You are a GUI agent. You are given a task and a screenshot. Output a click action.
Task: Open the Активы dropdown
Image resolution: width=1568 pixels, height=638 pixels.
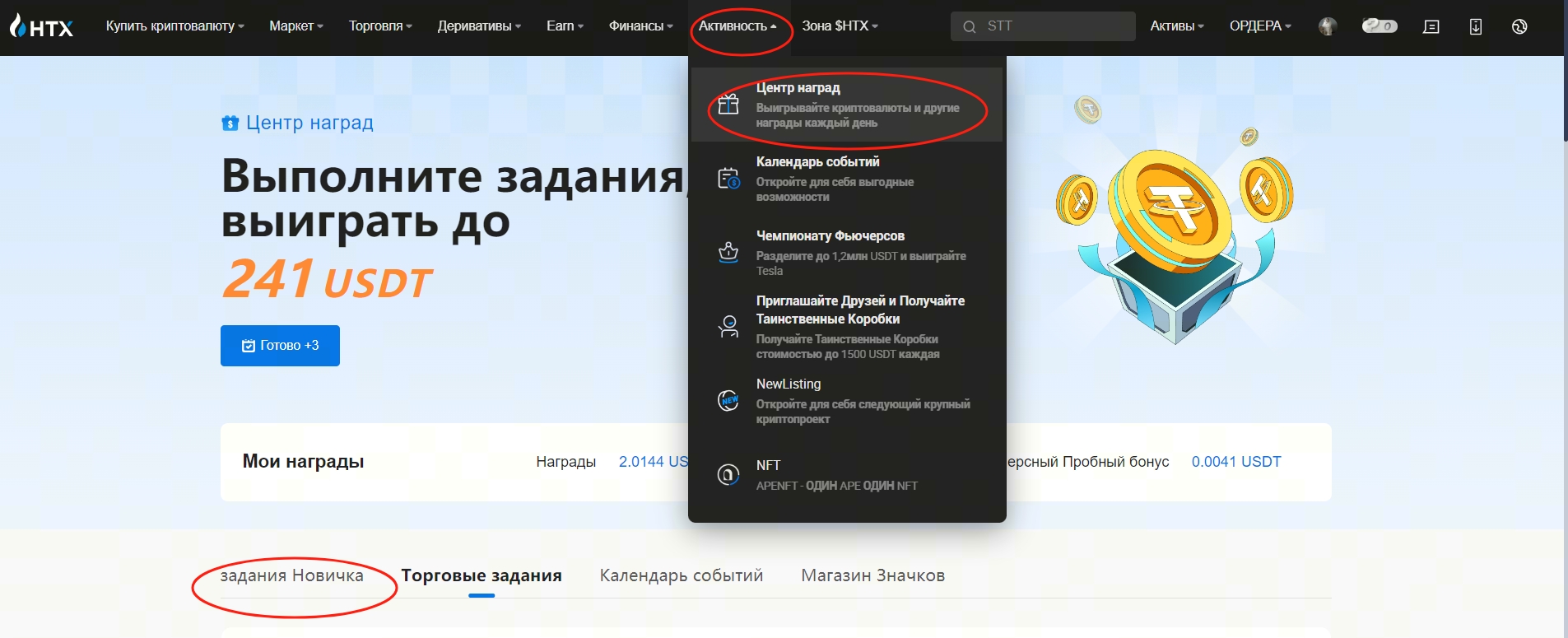click(x=1176, y=26)
